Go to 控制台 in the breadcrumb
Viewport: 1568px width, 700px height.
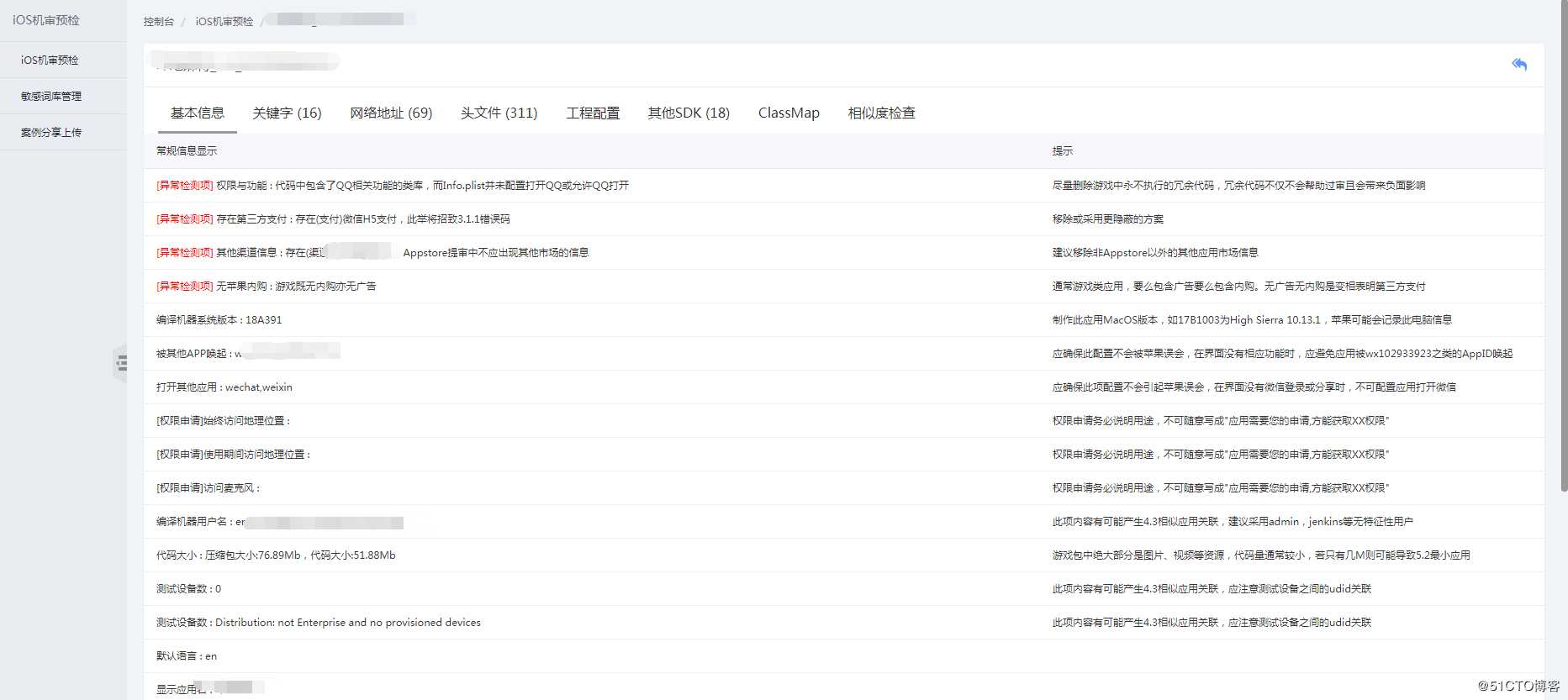click(x=158, y=22)
